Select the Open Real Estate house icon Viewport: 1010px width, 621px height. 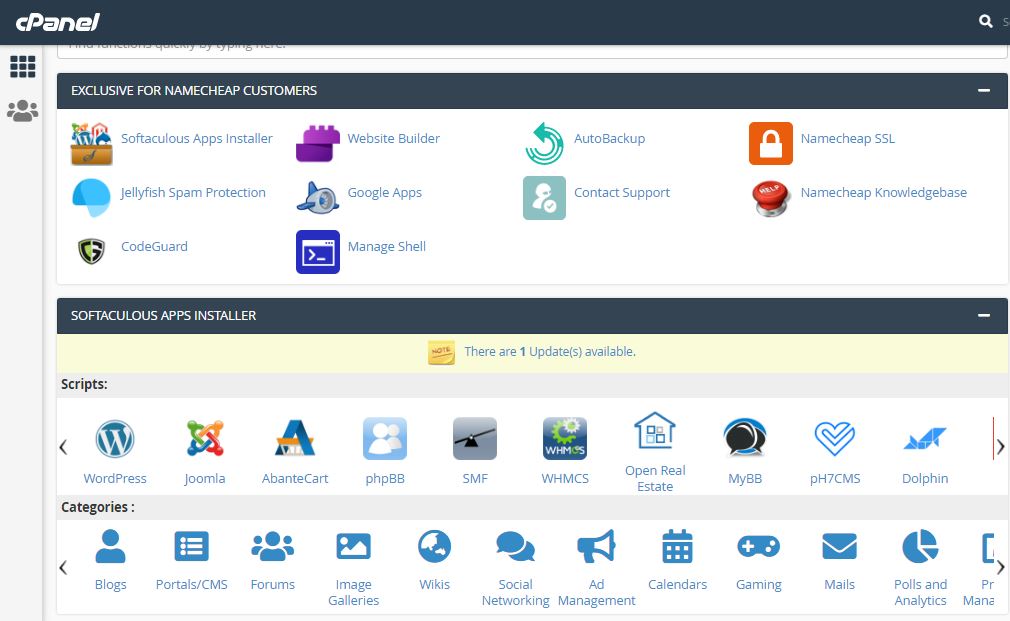click(x=655, y=430)
